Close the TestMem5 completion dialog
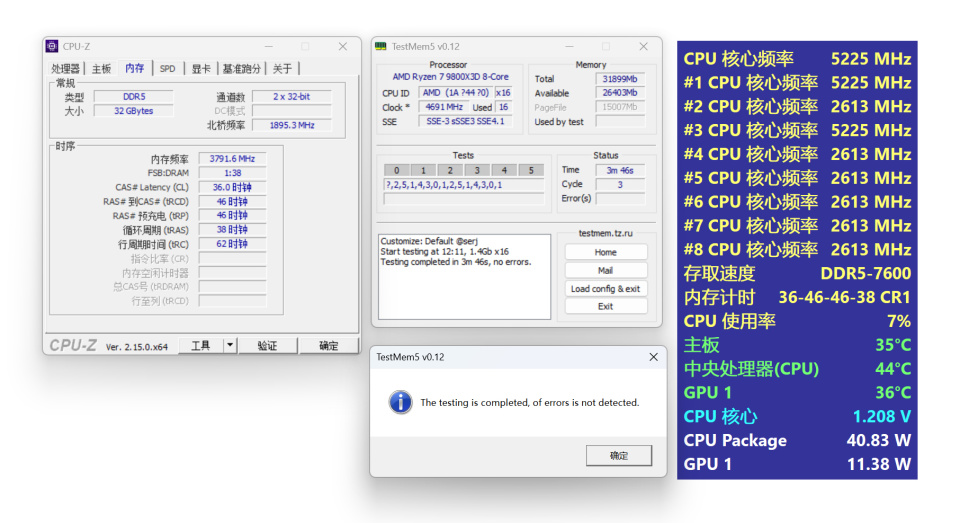Screen dimensions: 960x523 653,357
